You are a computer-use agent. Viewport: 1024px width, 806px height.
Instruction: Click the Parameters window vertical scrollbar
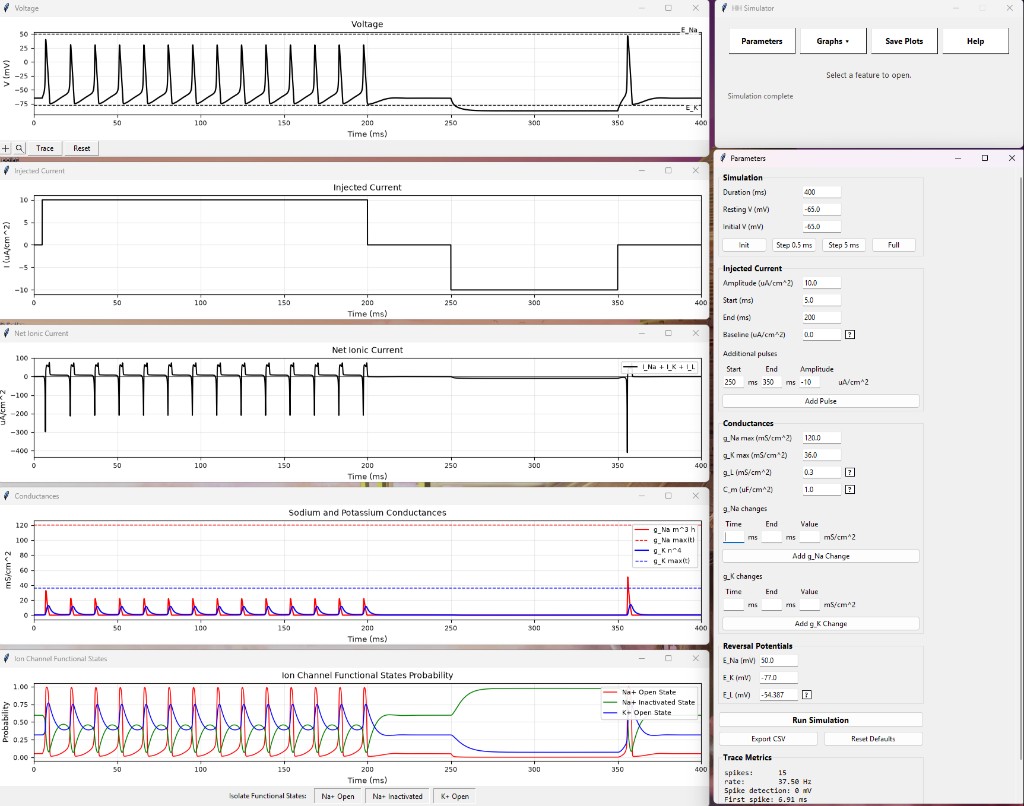[1019, 467]
